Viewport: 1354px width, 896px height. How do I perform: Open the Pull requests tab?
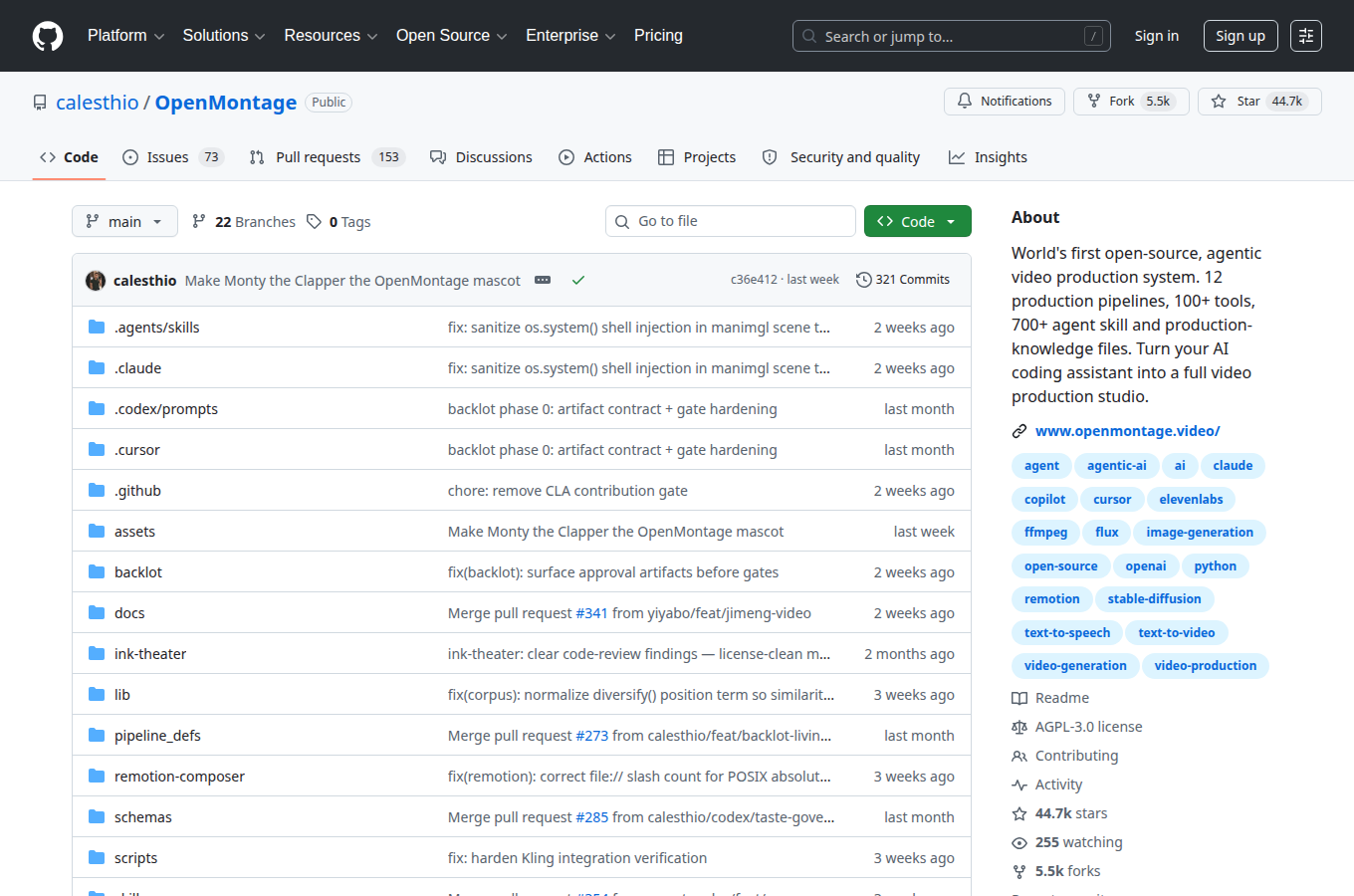tap(327, 157)
